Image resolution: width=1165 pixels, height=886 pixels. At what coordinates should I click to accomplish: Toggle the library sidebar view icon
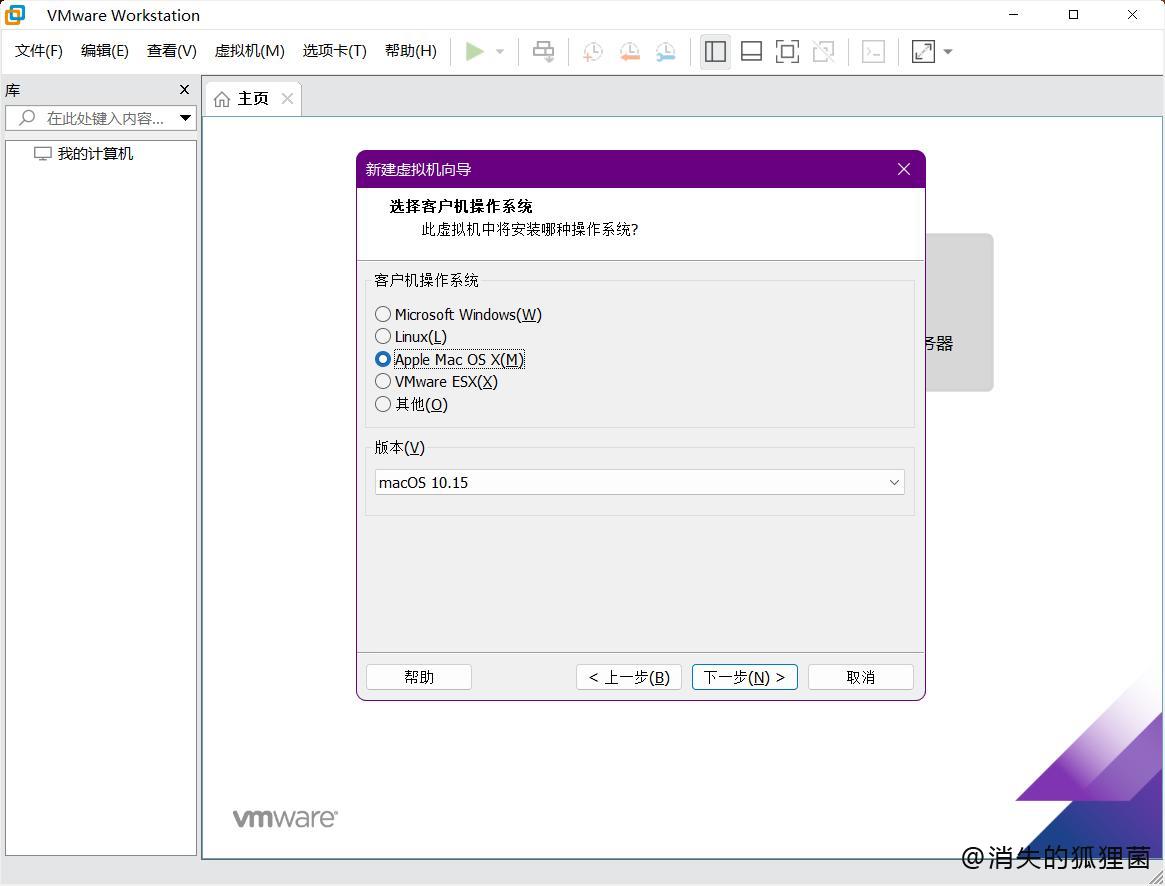pos(715,51)
